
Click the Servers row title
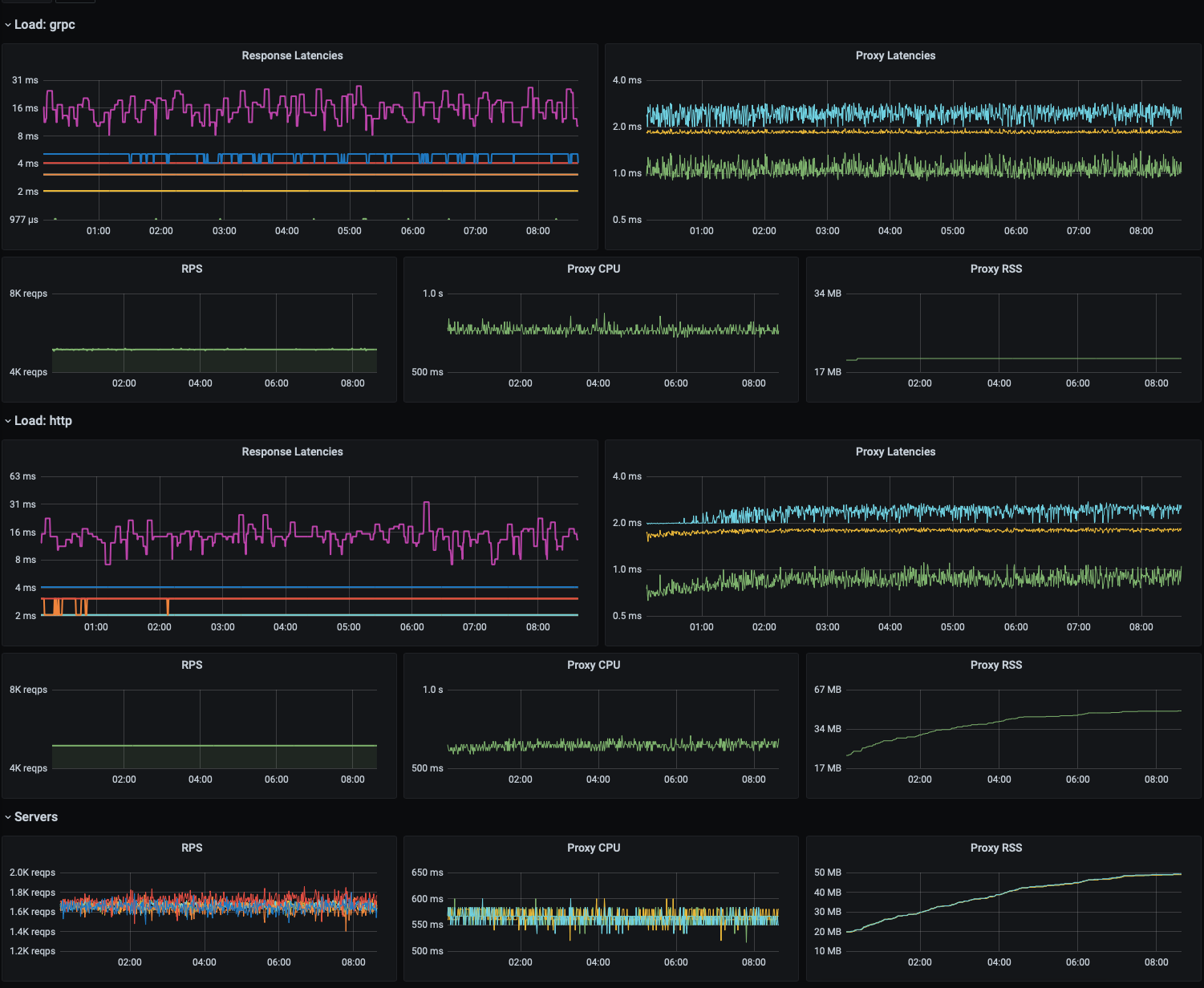click(x=35, y=817)
